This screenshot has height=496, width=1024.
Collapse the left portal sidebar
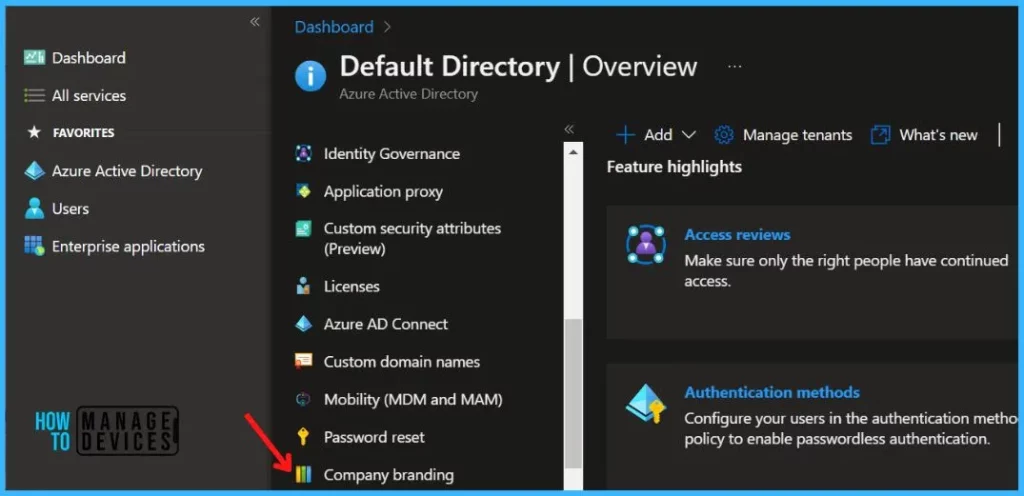255,22
